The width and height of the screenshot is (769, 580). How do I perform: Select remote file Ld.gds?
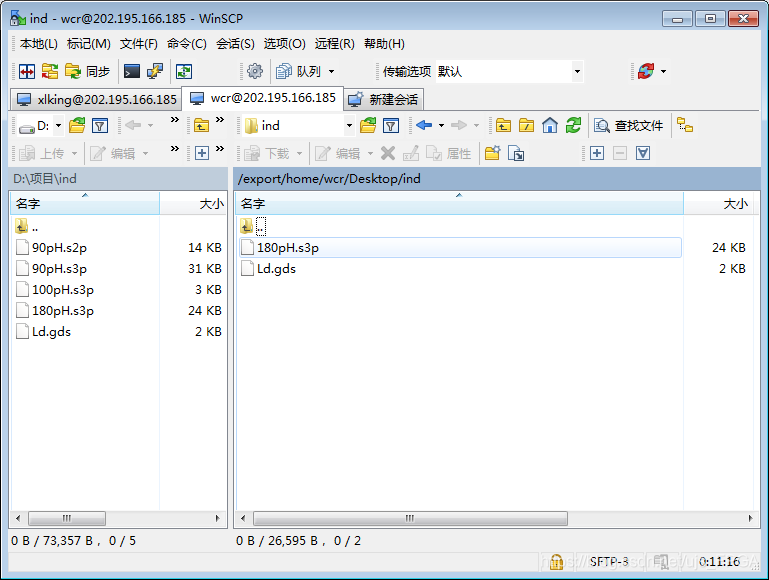(276, 268)
